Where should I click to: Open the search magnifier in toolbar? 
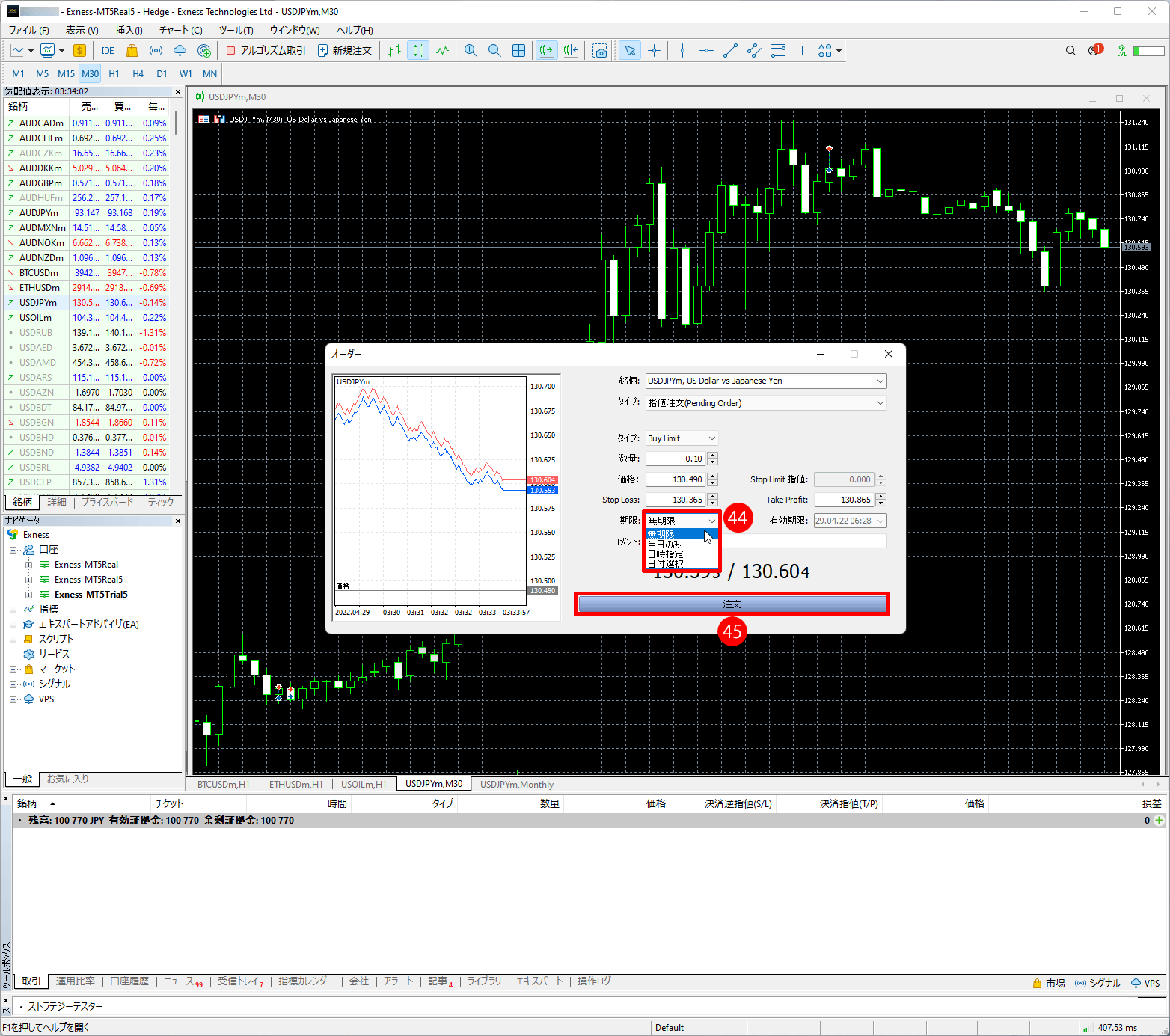point(1071,50)
